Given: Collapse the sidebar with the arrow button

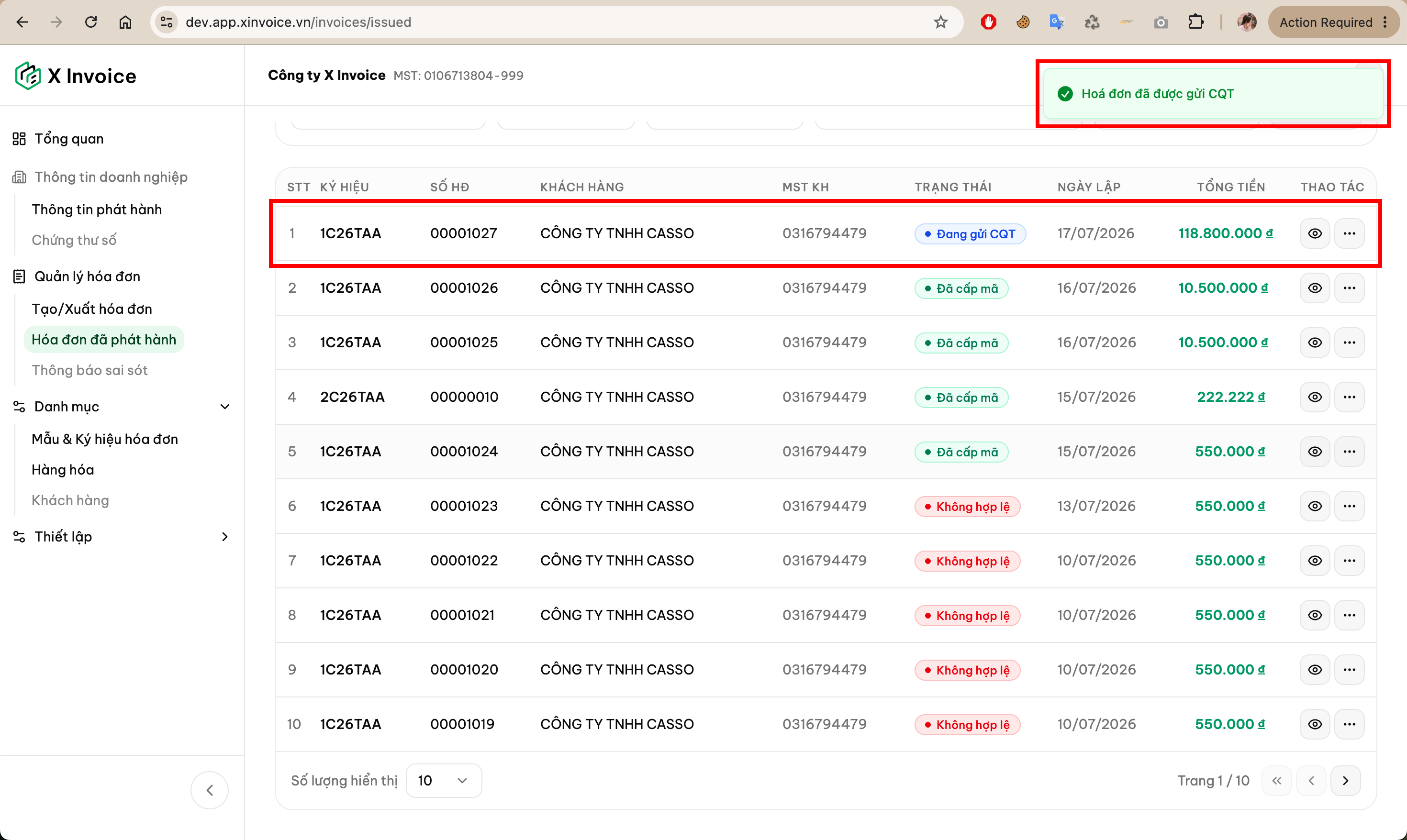Looking at the screenshot, I should click(210, 790).
